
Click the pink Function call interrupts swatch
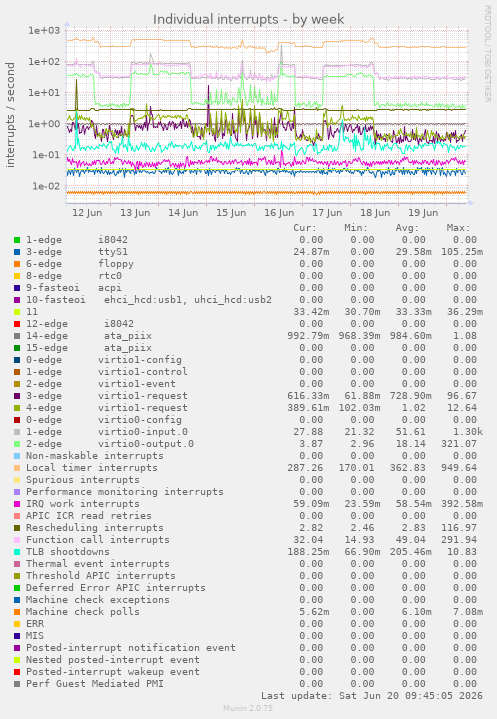17,540
